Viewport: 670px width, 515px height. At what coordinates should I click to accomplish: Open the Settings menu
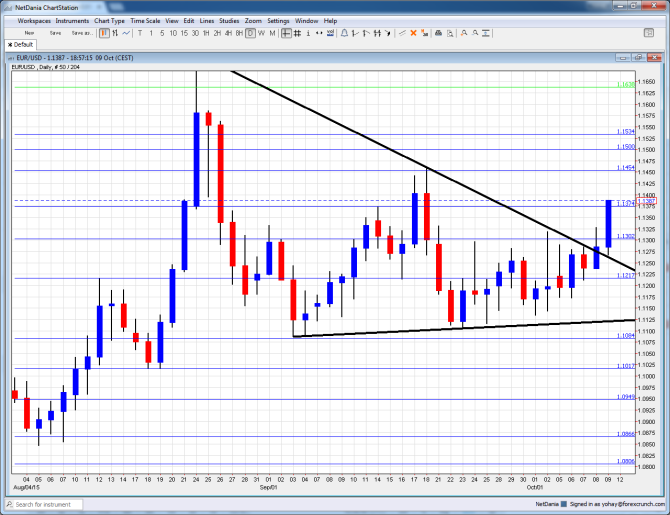click(x=278, y=21)
